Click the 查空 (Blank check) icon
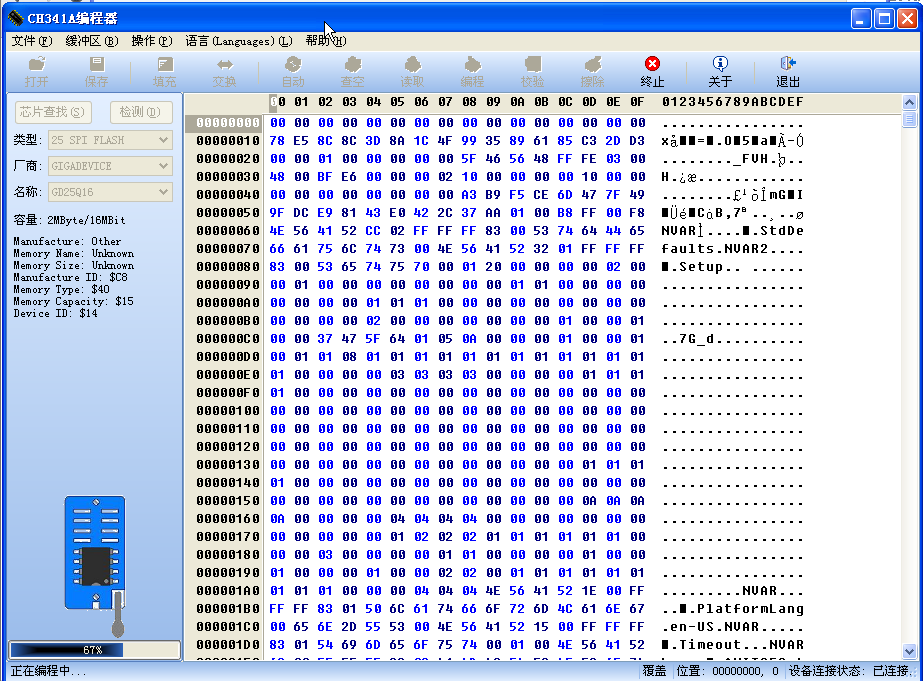This screenshot has width=923, height=681. point(352,71)
